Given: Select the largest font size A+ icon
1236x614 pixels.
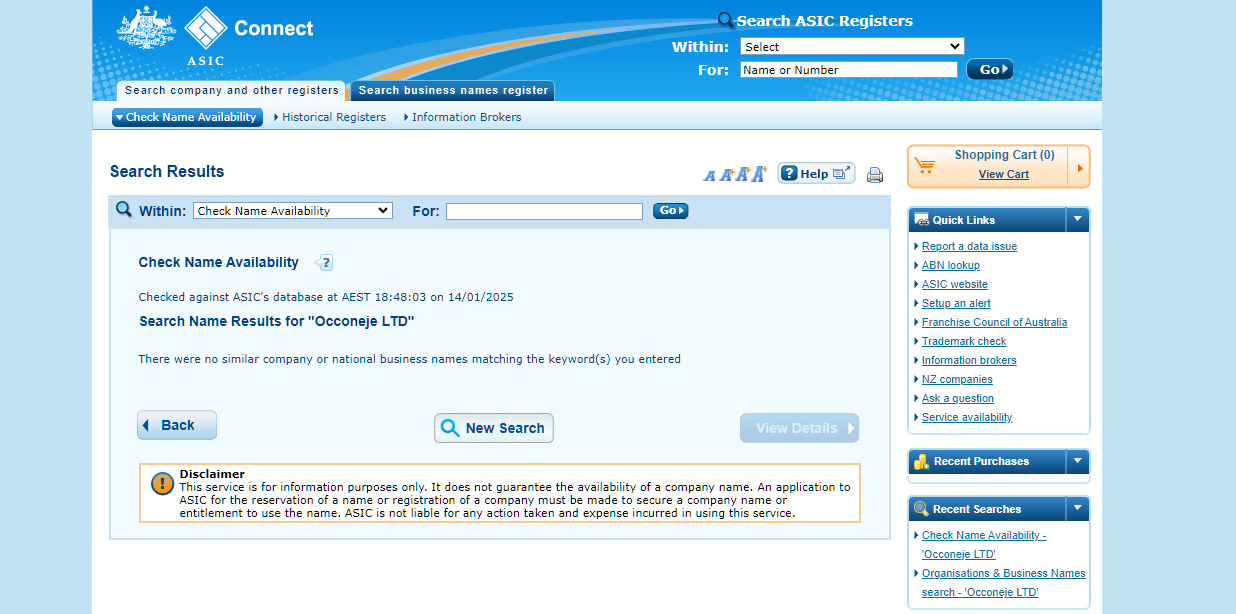Looking at the screenshot, I should (759, 173).
